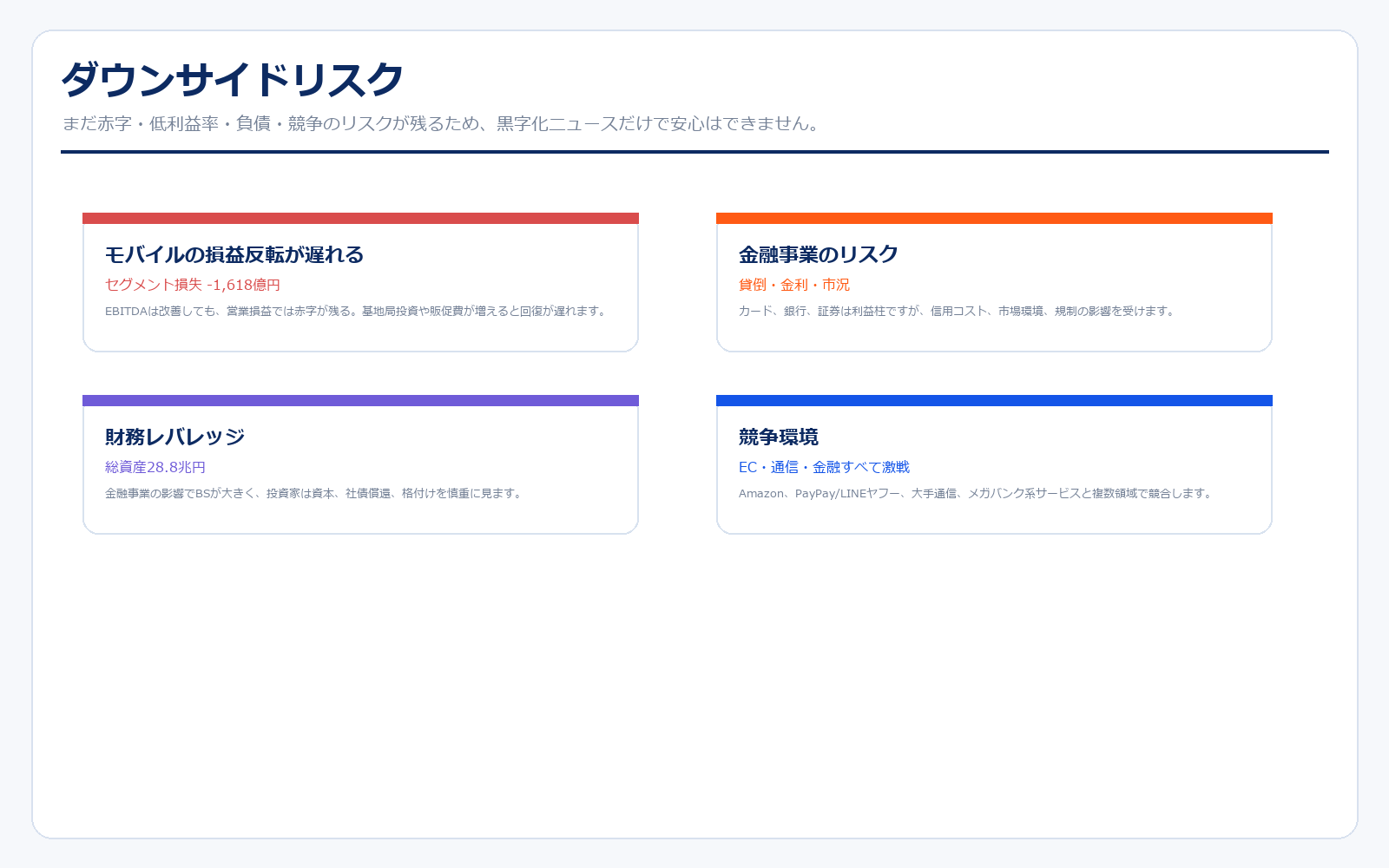Click the セグメント損失 -1,618億円 value

[x=193, y=285]
